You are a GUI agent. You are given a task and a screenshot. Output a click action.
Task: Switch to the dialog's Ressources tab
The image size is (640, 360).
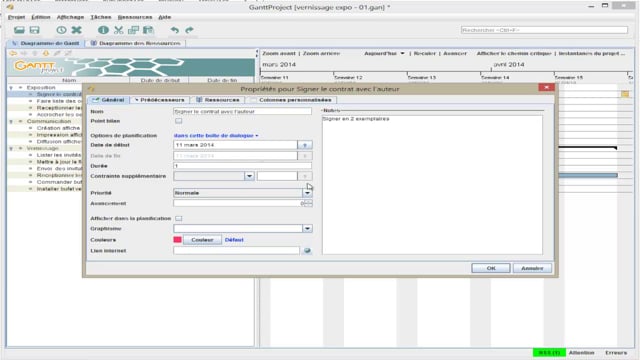[218, 100]
